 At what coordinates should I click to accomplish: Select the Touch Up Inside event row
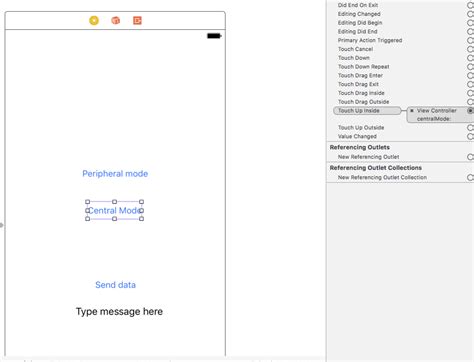[x=367, y=111]
